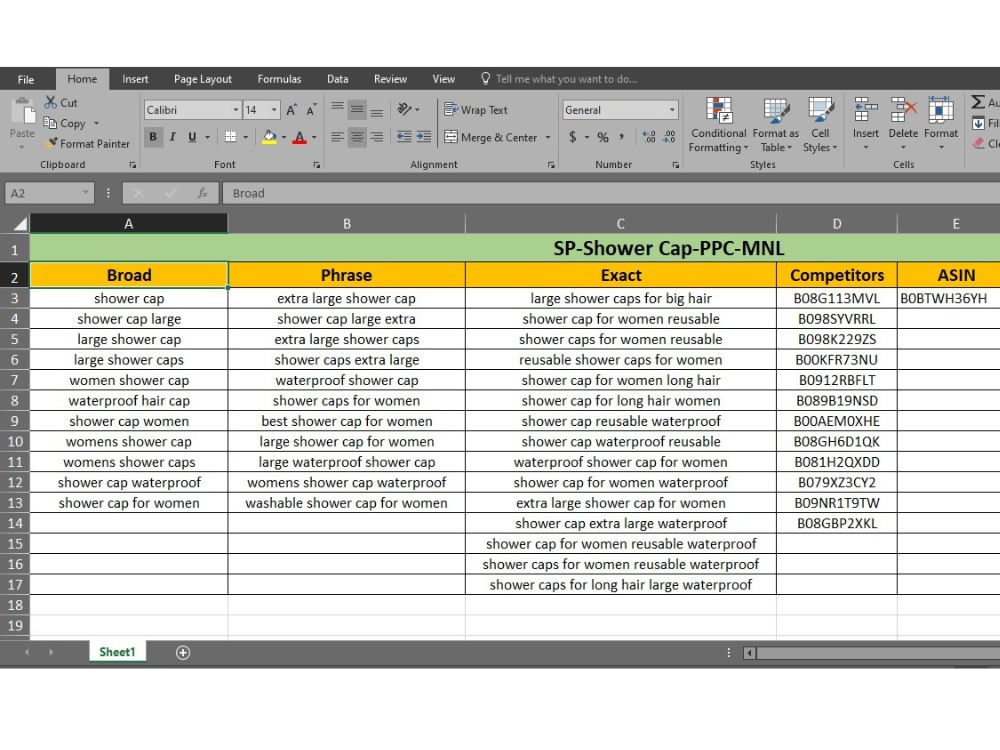The height and width of the screenshot is (750, 1000).
Task: Select the Format Painter brush
Action: click(x=52, y=143)
